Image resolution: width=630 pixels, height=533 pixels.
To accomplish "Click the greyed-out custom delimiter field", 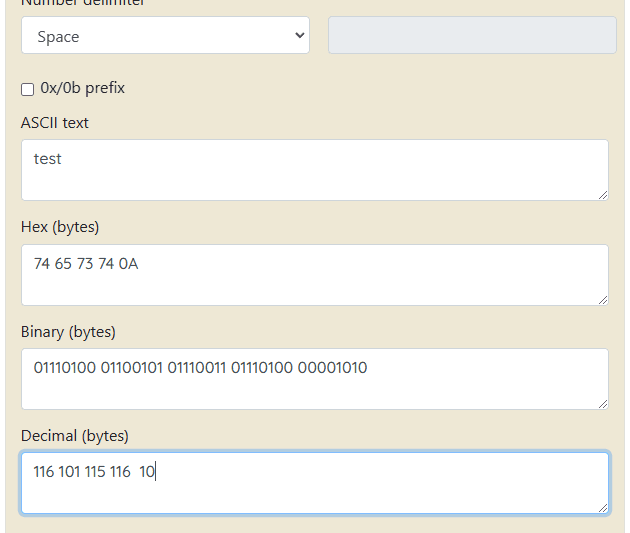I will (472, 36).
